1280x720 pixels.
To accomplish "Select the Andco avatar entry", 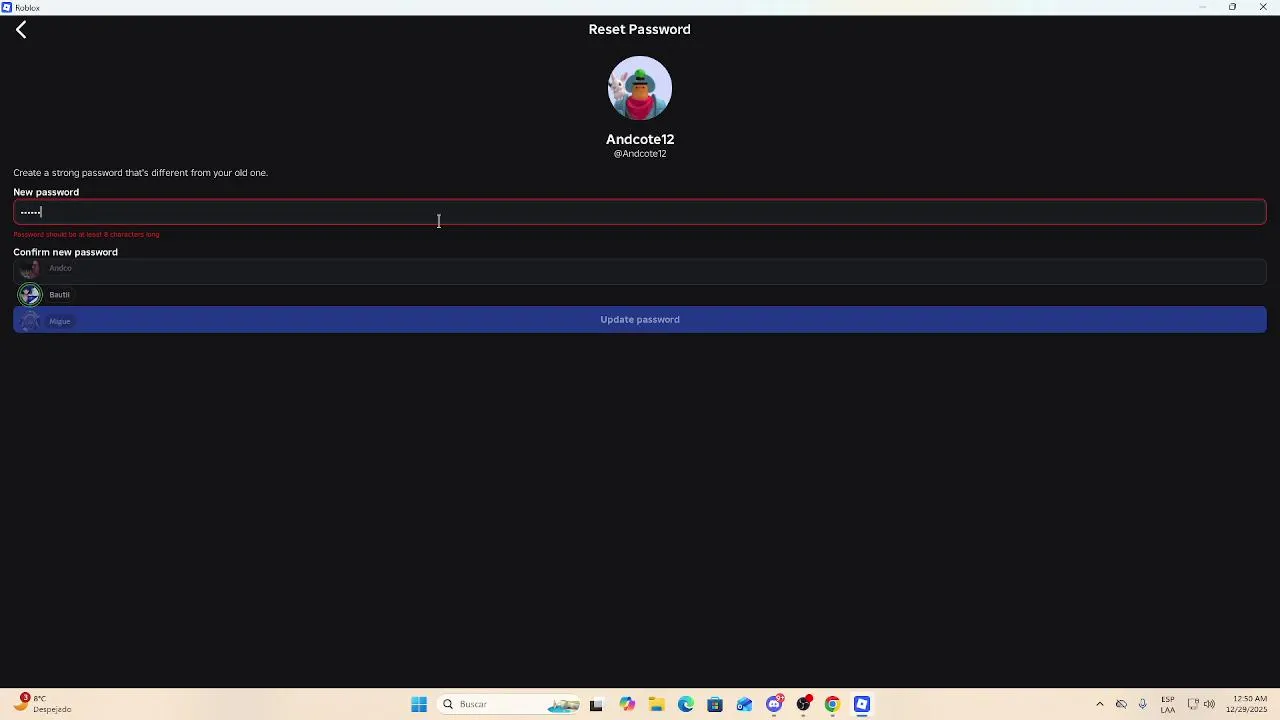I will tap(45, 268).
